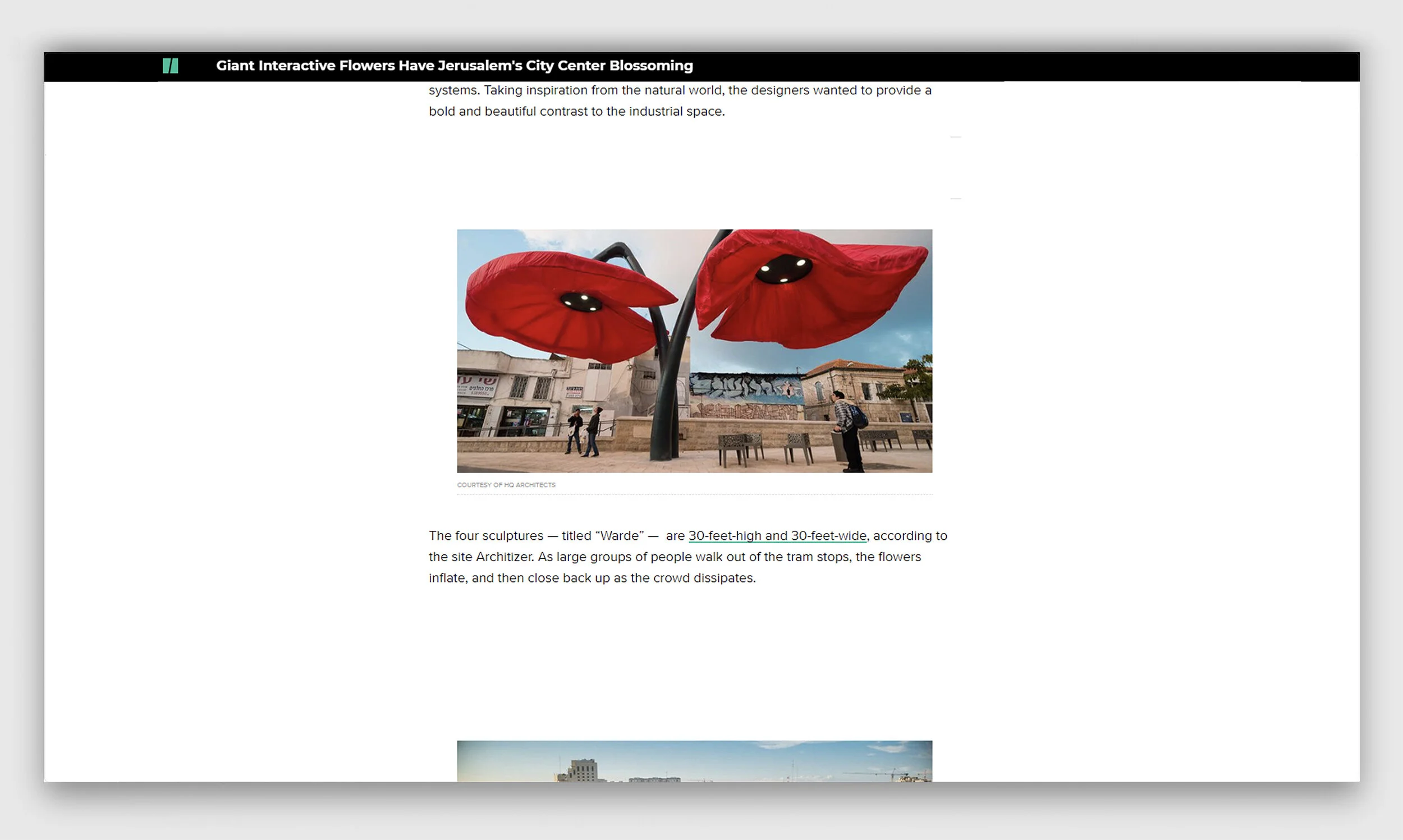The image size is (1403, 840).
Task: Click the green HuffPost logo icon
Action: pos(171,66)
